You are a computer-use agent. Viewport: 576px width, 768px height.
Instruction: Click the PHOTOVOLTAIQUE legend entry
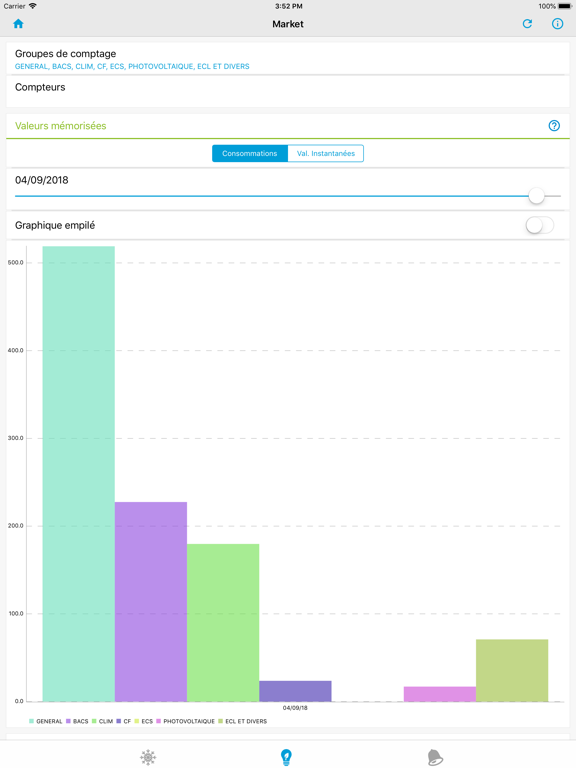pos(186,721)
